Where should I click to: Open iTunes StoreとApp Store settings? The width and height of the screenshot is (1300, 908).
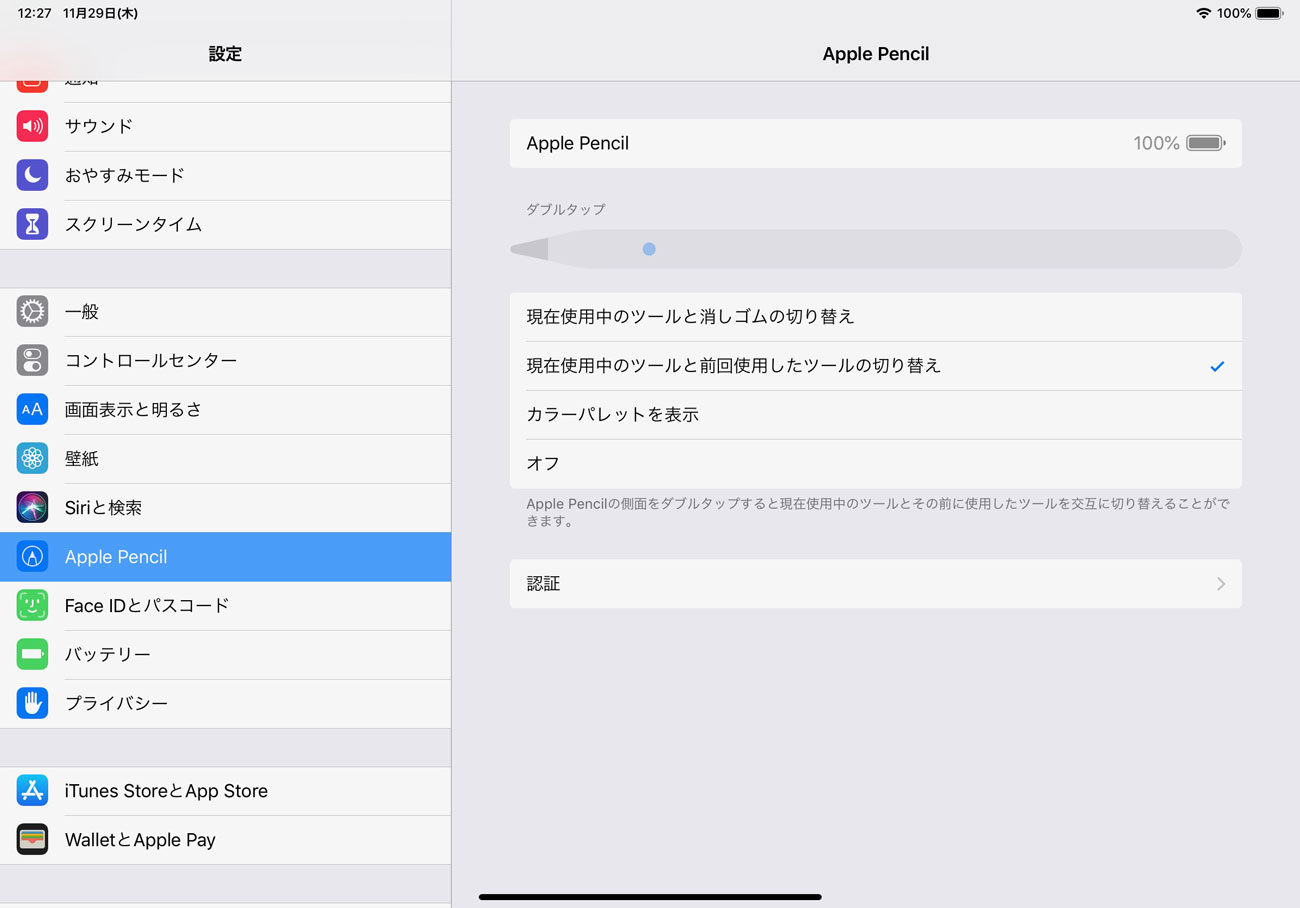tap(225, 791)
